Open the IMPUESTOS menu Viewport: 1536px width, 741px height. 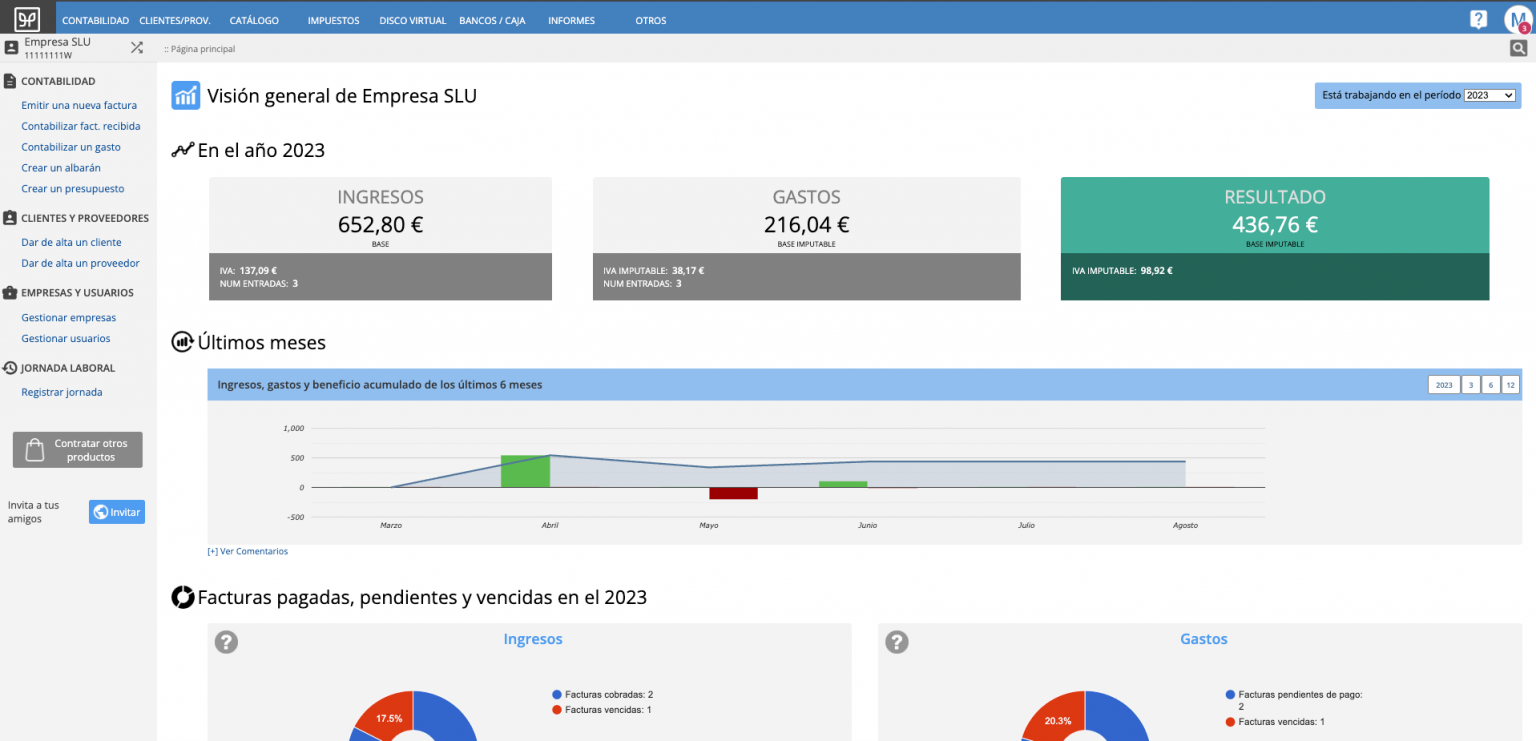pyautogui.click(x=333, y=20)
